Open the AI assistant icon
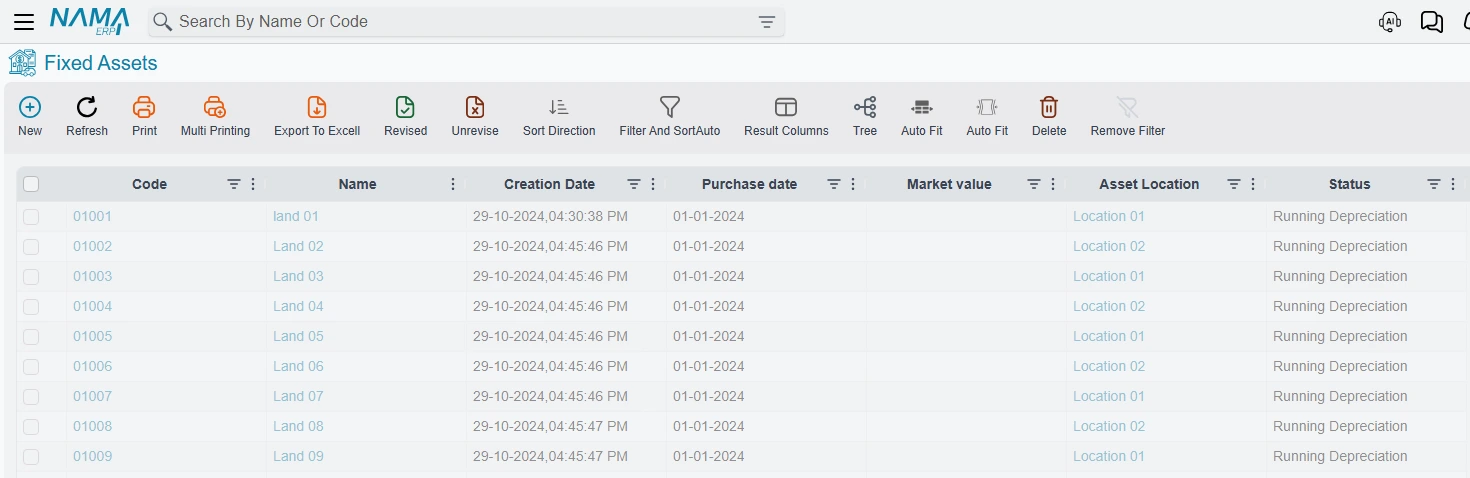The width and height of the screenshot is (1470, 478). click(1389, 22)
